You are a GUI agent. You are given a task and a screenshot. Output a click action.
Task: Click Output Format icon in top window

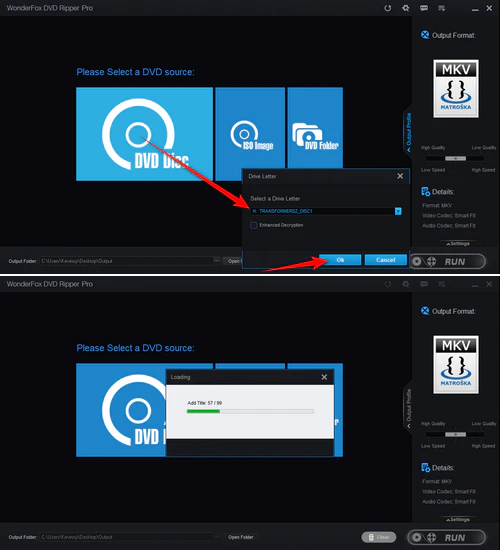click(425, 35)
